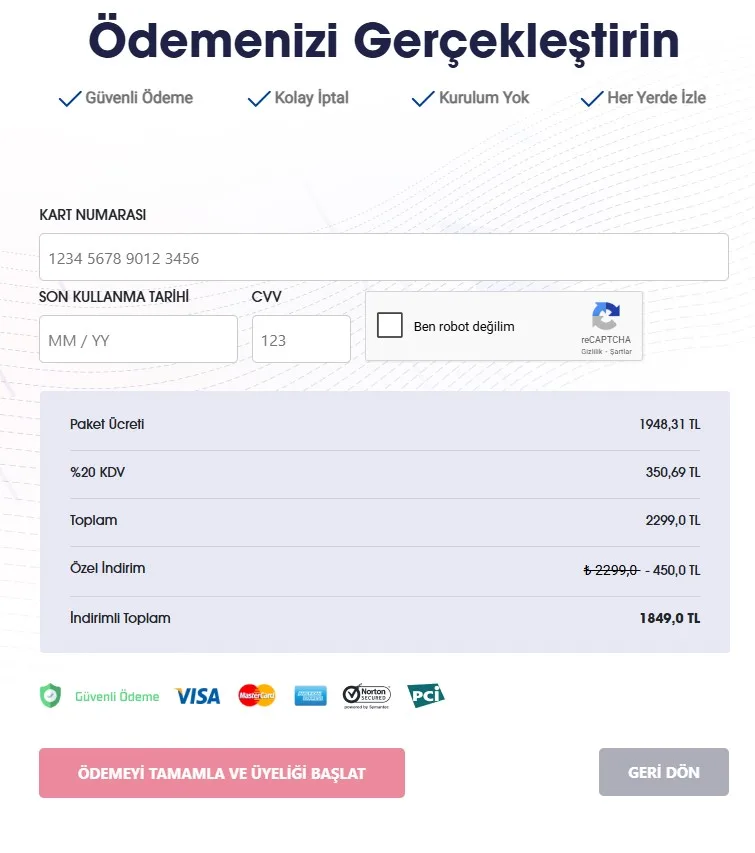
Task: Open the reCAPTCHA Şartlar link
Action: point(621,352)
